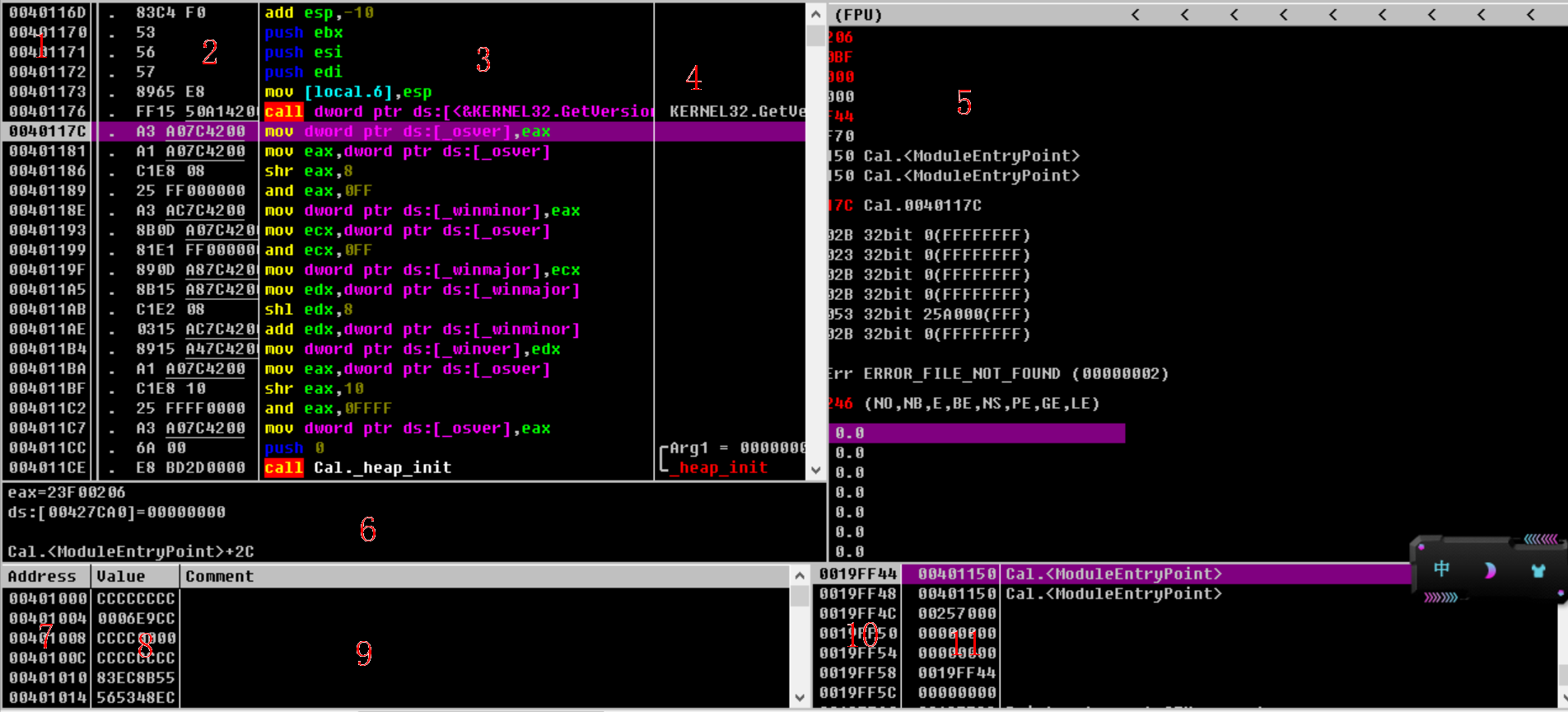The image size is (1568, 712).
Task: Click dump value 0006E9CC
Action: tap(136, 618)
